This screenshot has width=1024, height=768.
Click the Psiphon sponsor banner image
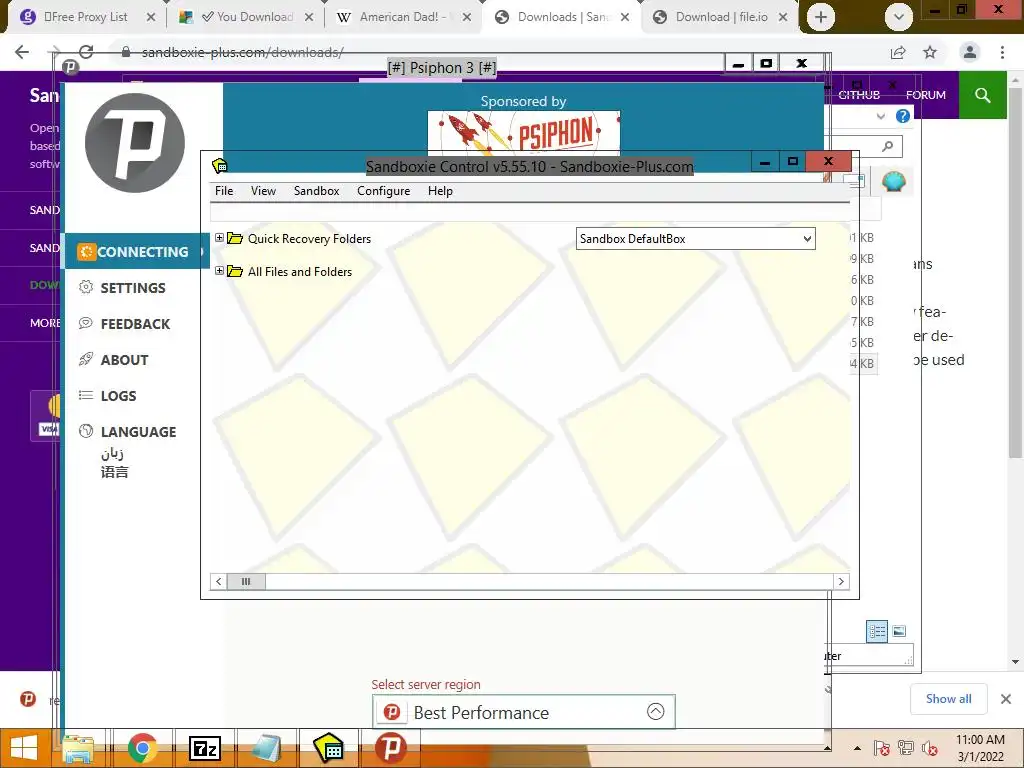tap(523, 132)
